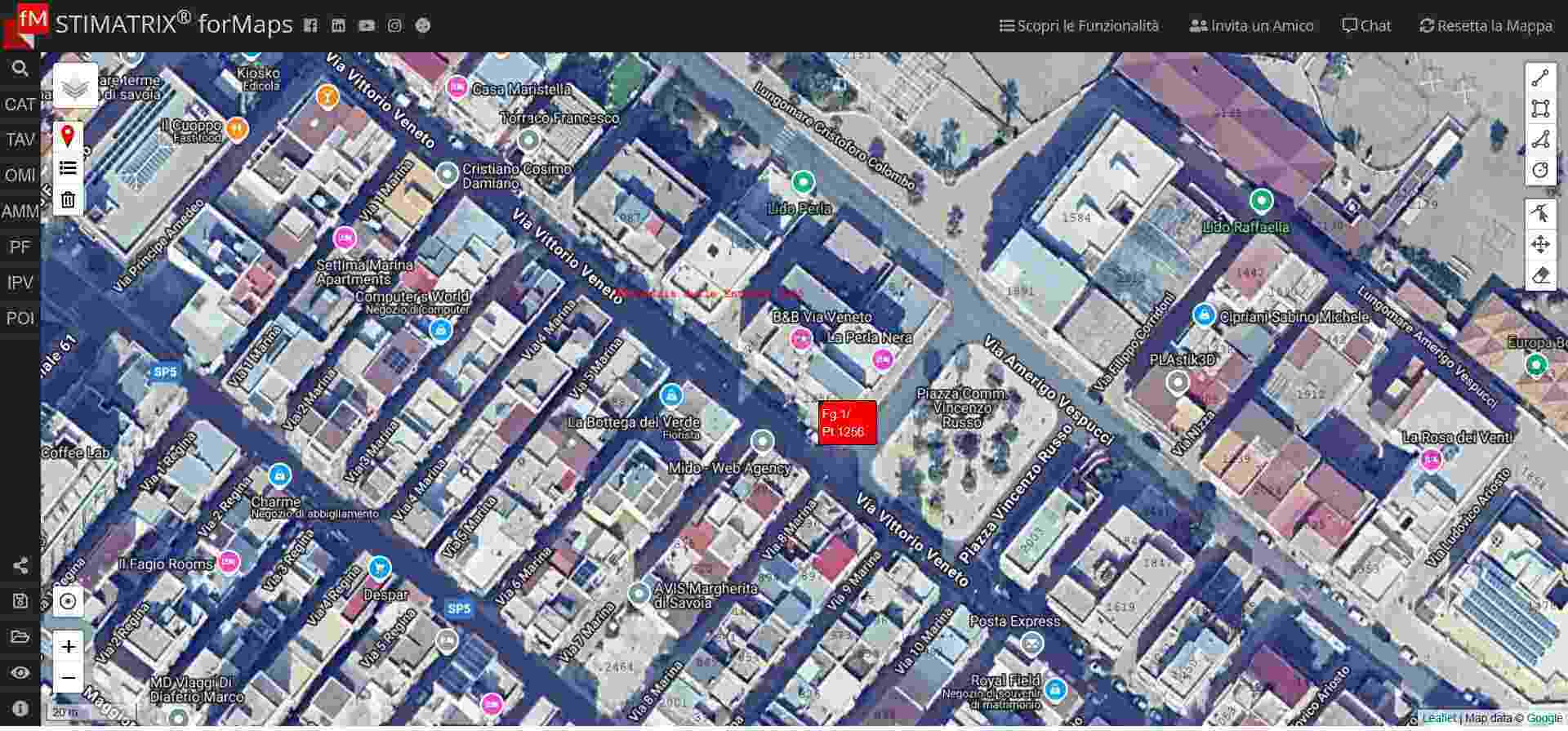Viewport: 1568px width, 731px height.
Task: Delete markers with the trash icon
Action: [x=68, y=199]
